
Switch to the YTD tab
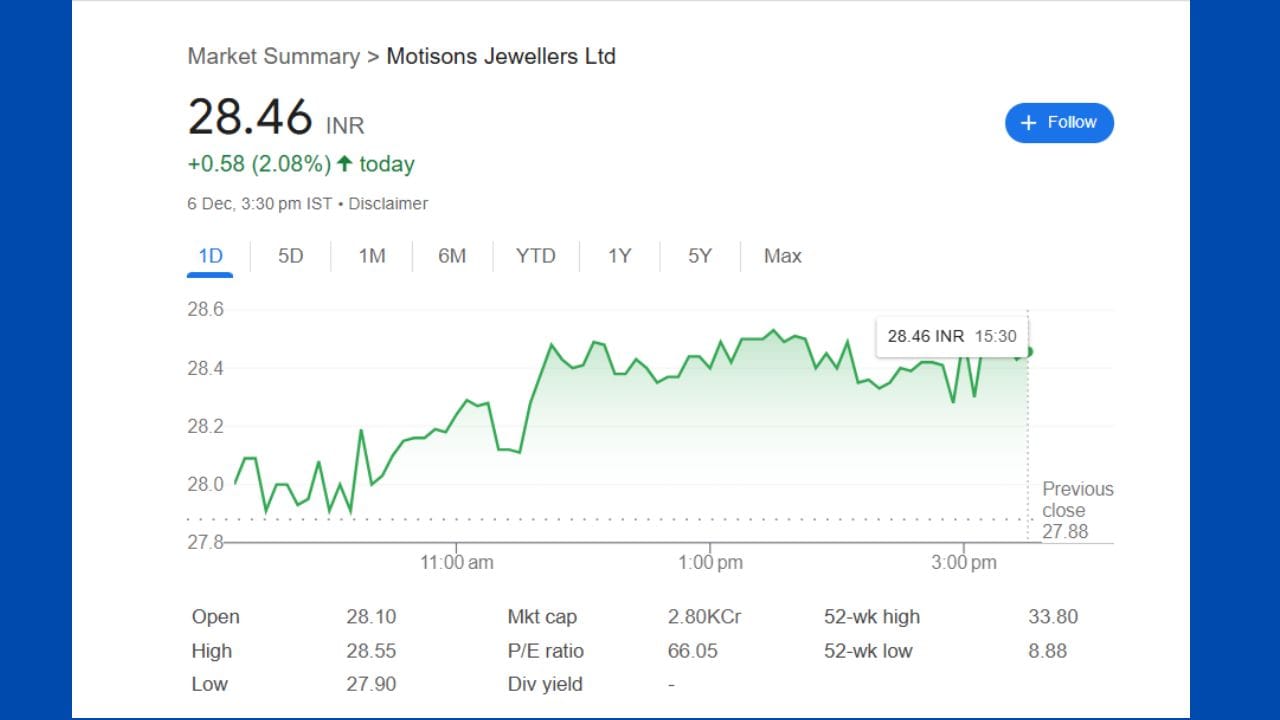[535, 256]
